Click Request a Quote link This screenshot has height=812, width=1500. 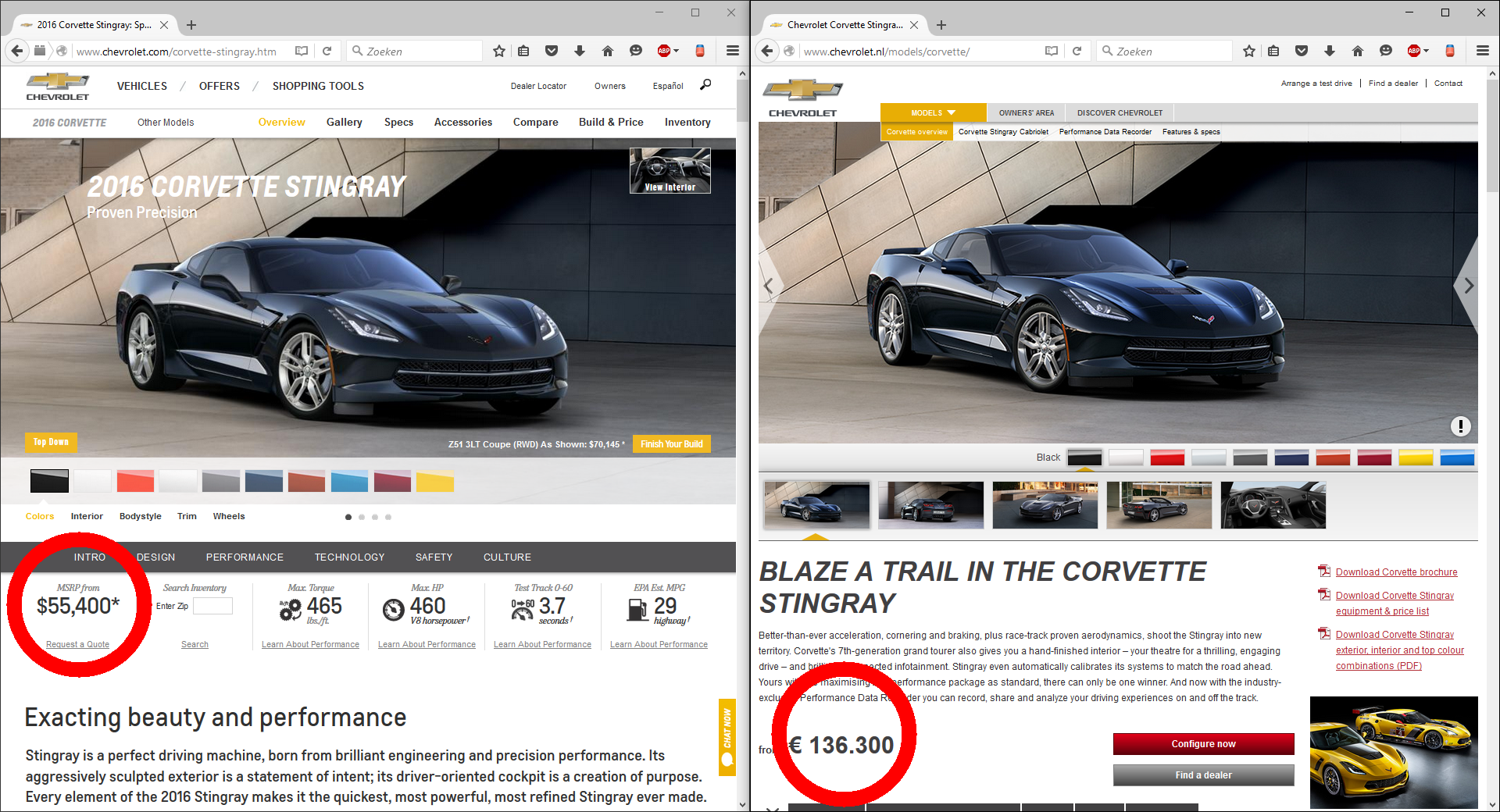pos(77,644)
